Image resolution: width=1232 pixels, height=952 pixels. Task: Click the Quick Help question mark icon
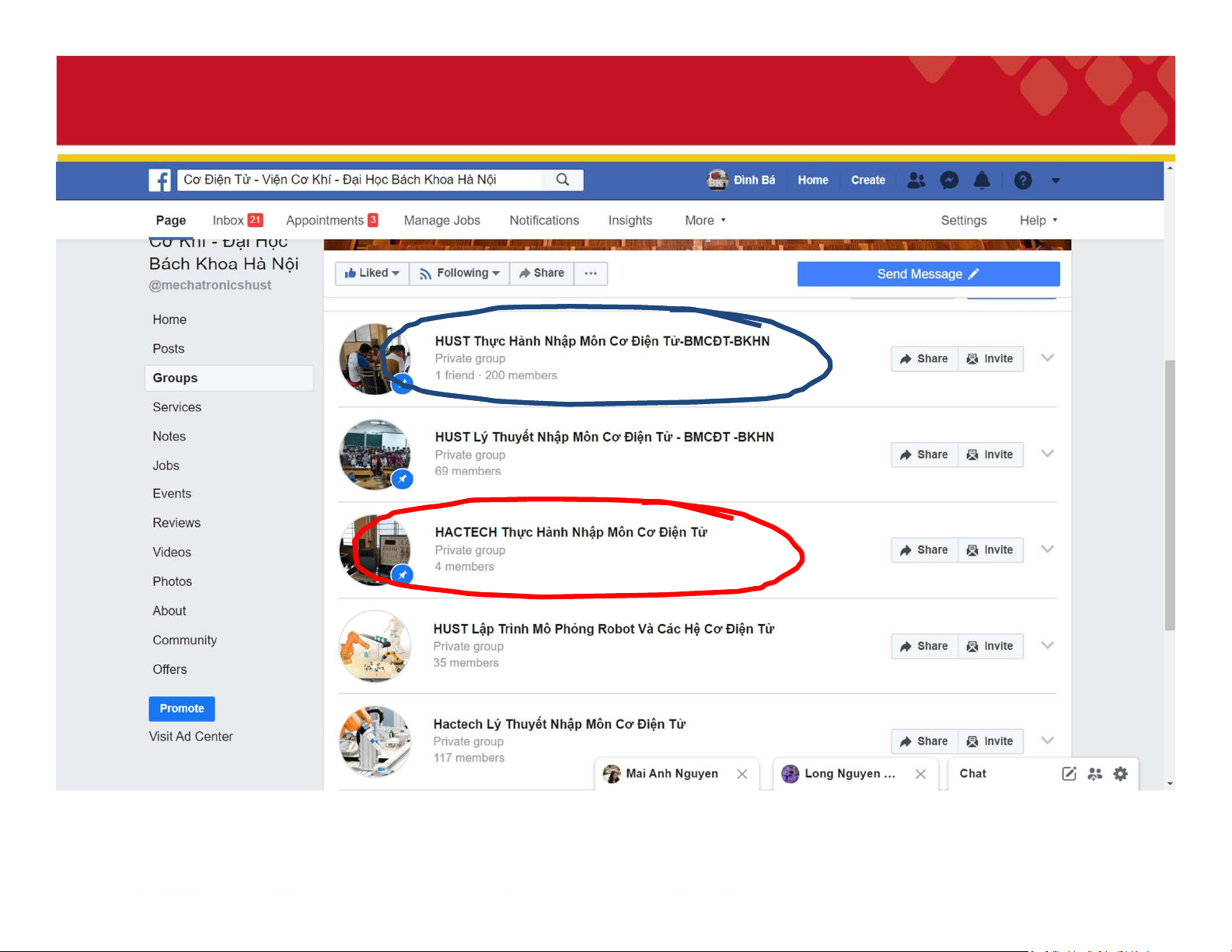click(x=1023, y=180)
